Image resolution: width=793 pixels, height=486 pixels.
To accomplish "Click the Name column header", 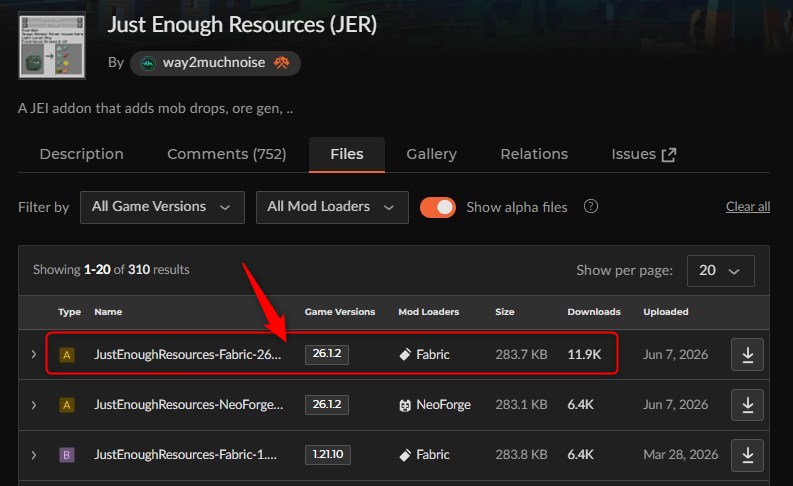I will [108, 312].
